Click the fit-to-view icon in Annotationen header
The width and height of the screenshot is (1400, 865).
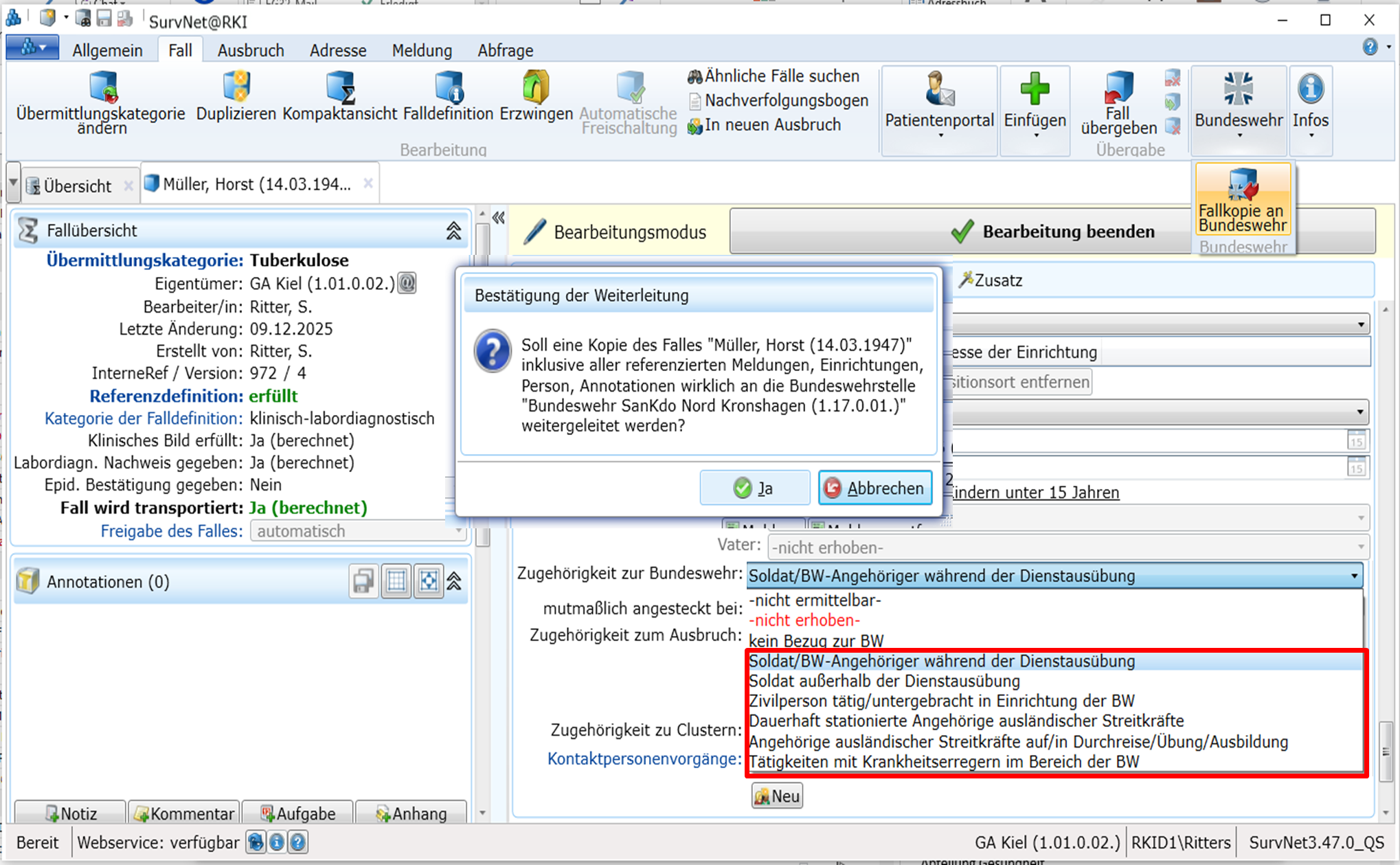click(x=429, y=581)
